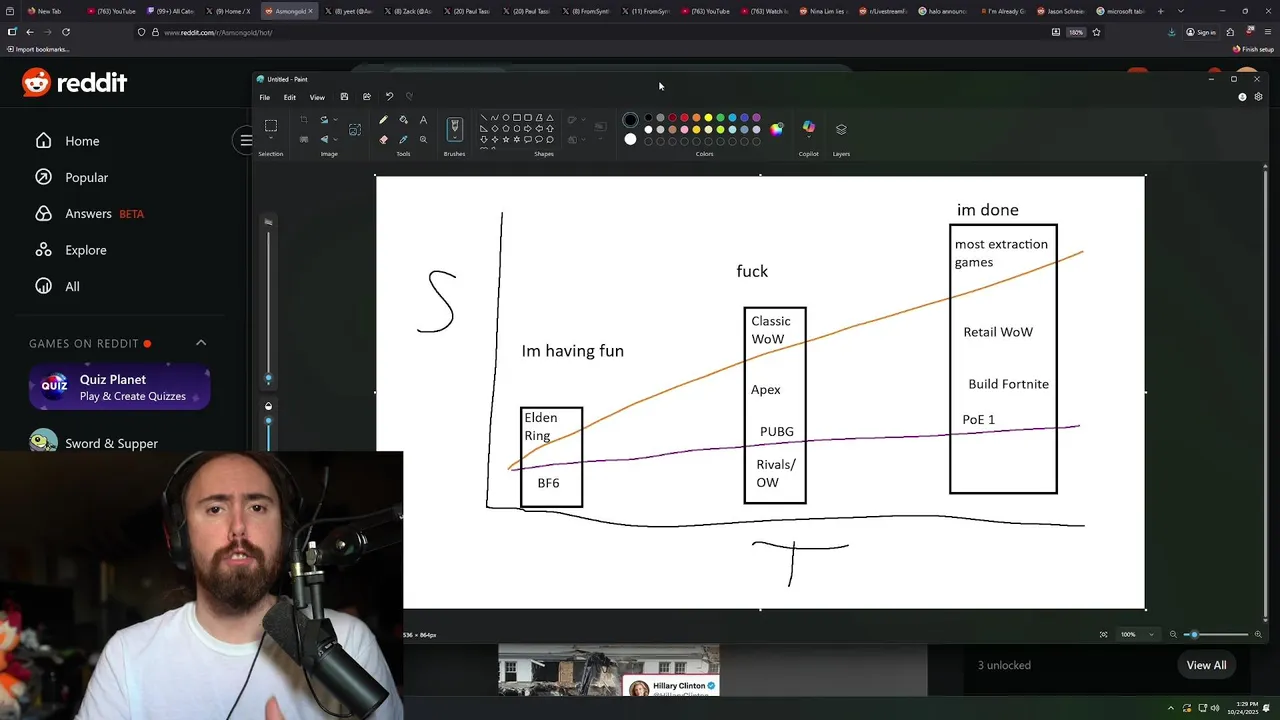Click the browser reload button
Screen dimensions: 1280x720
pyautogui.click(x=66, y=32)
